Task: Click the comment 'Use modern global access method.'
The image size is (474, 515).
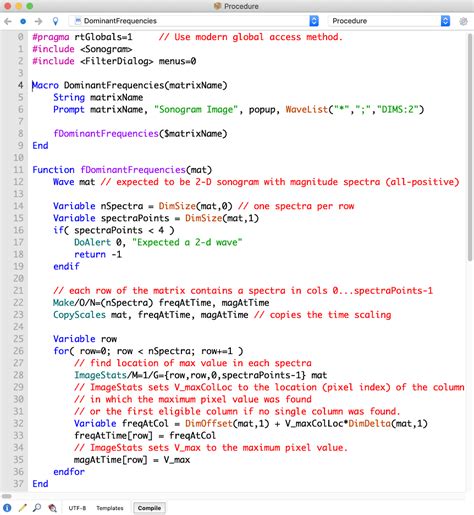Action: pyautogui.click(x=258, y=37)
